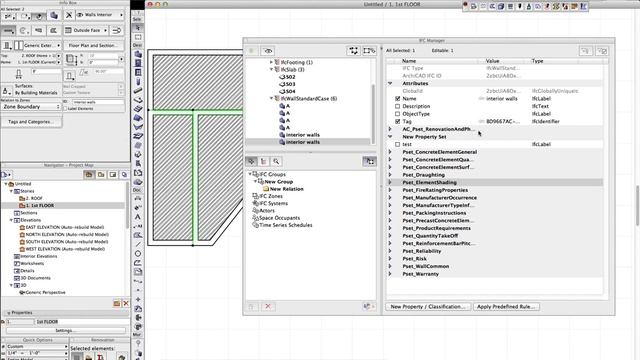640x360 pixels.
Task: Click Floor Plan and Section button
Action: click(x=93, y=45)
